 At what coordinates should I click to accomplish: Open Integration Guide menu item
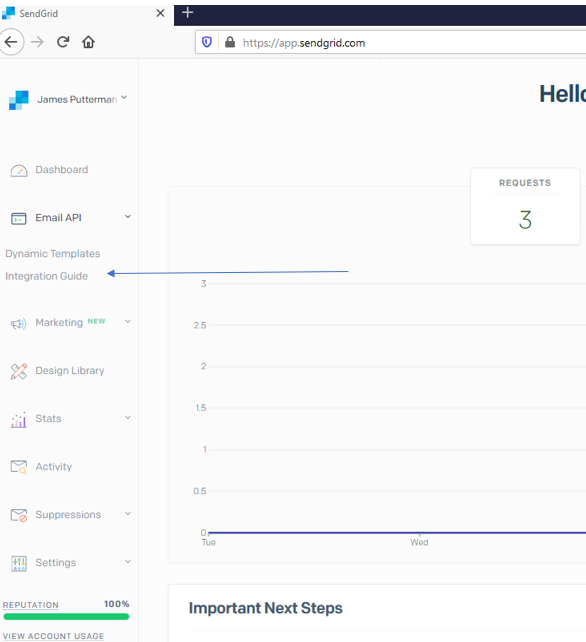pyautogui.click(x=47, y=276)
